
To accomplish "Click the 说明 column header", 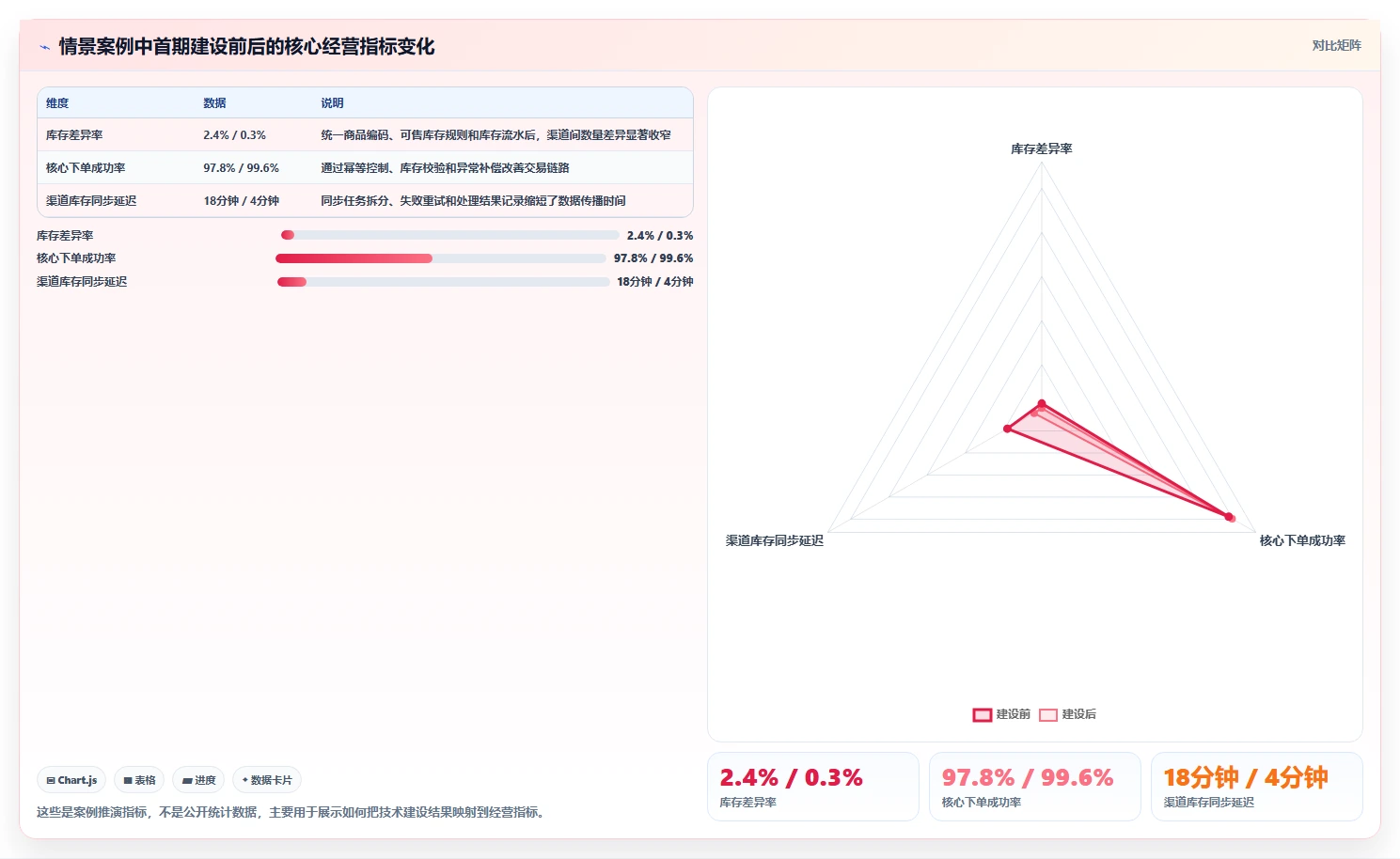I will click(x=332, y=103).
